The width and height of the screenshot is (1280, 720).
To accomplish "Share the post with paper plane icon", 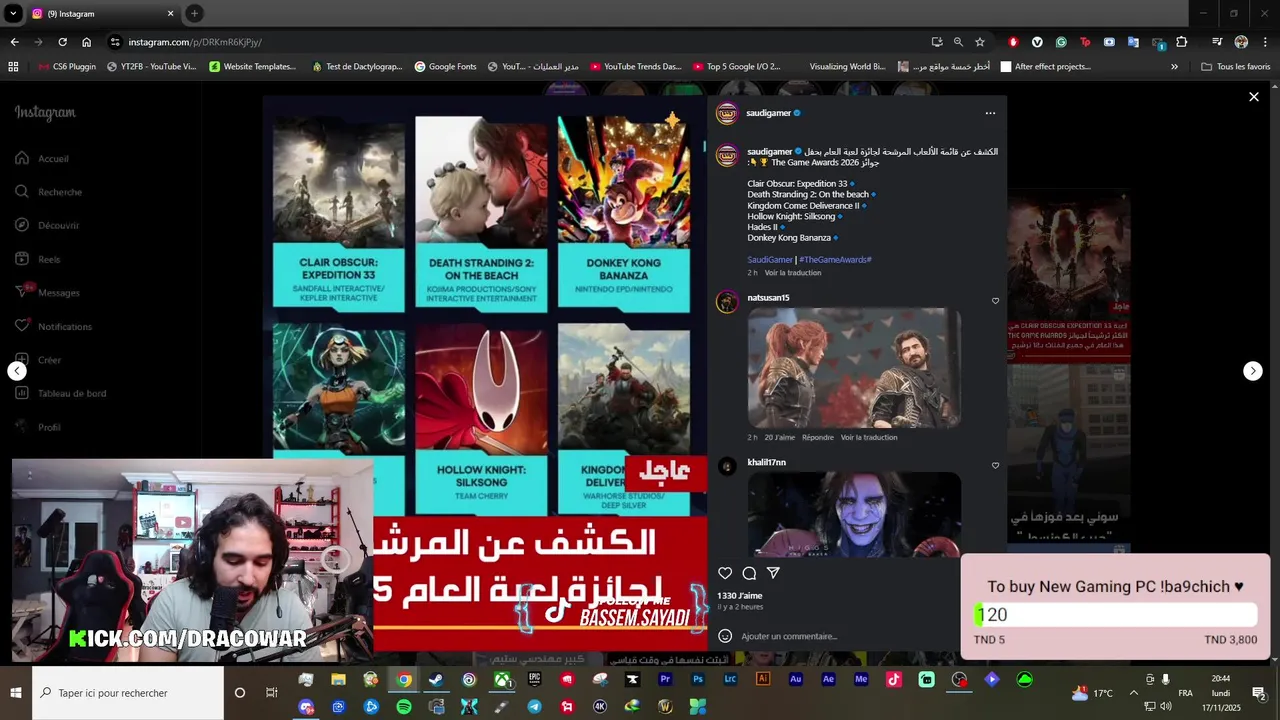I will [x=773, y=573].
